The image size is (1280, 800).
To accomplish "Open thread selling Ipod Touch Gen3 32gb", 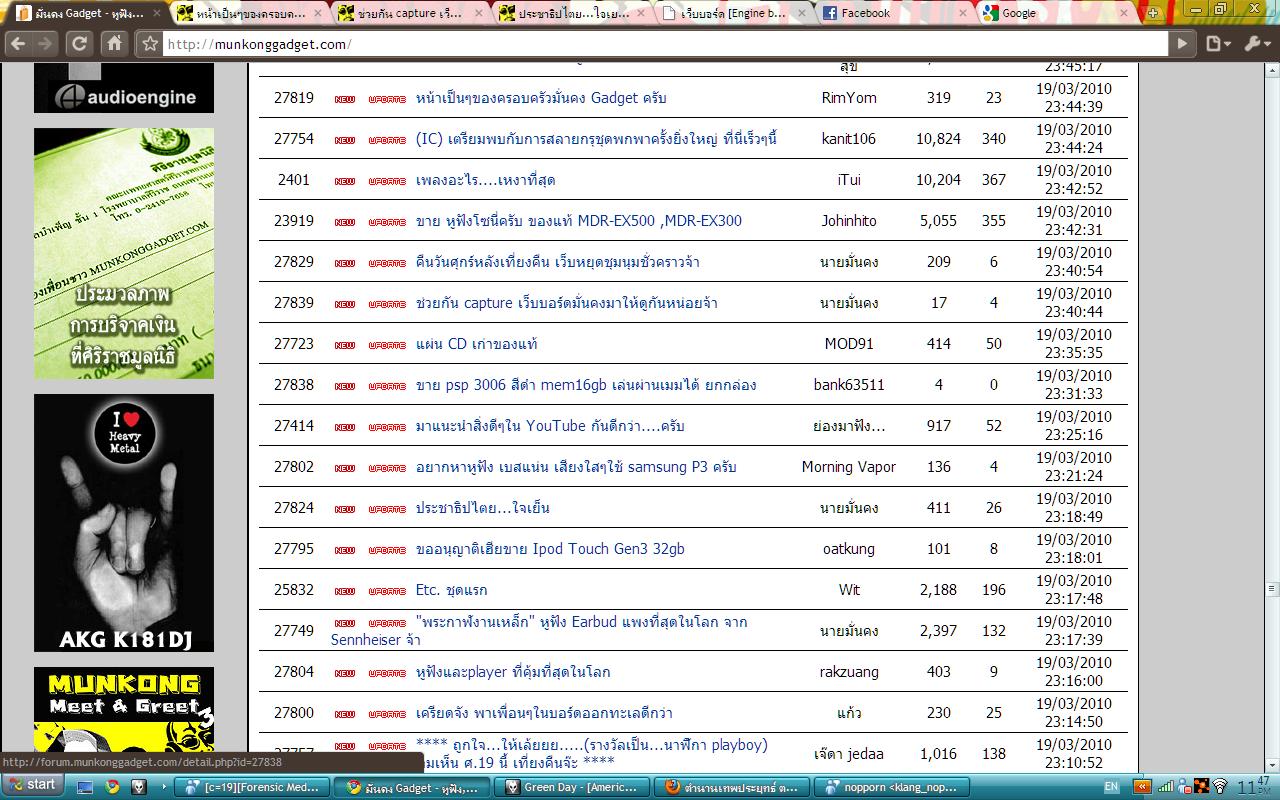I will pos(550,549).
